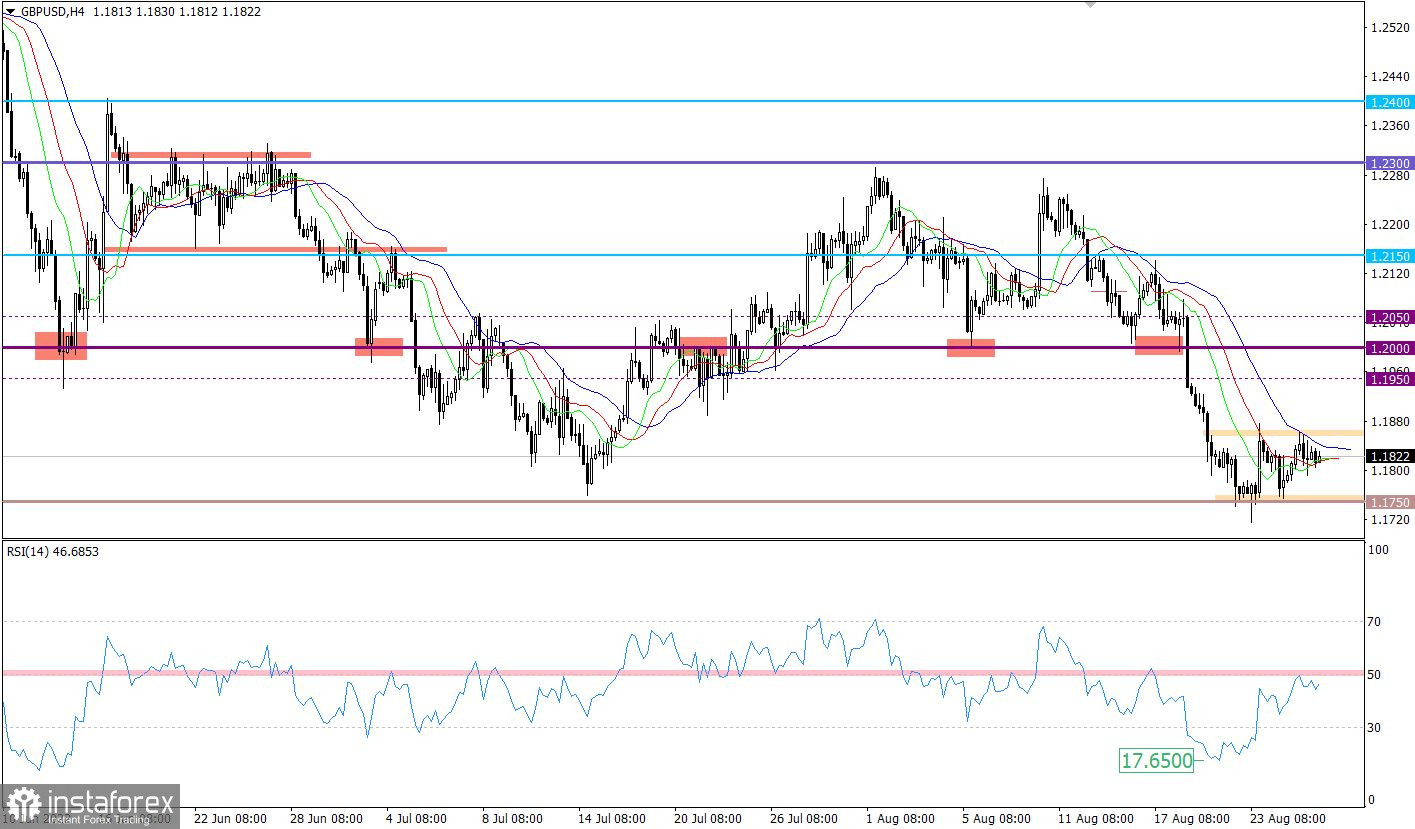Click the 1.2280 value on price axis
This screenshot has height=829, width=1415.
tap(1391, 176)
